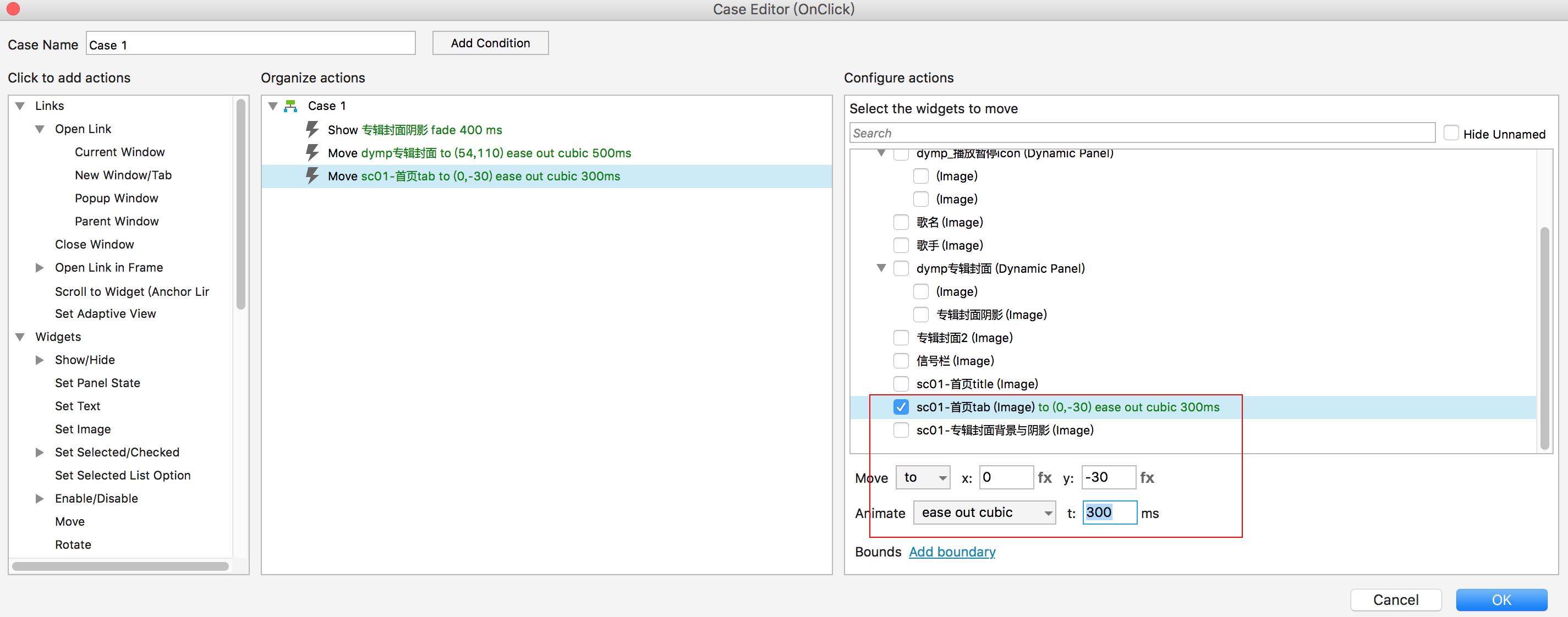
Task: Click the lightning icon on the Move dymp row
Action: click(x=311, y=153)
